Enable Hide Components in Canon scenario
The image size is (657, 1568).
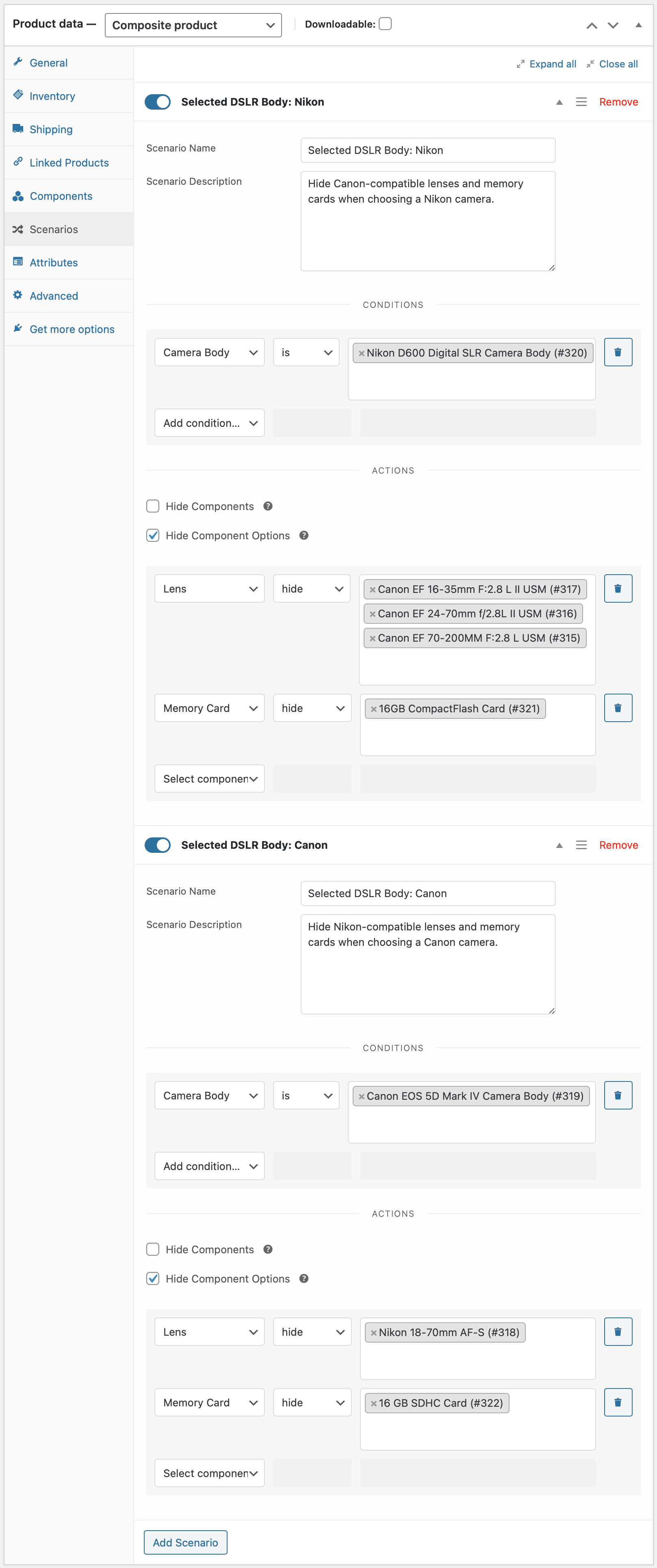153,1249
